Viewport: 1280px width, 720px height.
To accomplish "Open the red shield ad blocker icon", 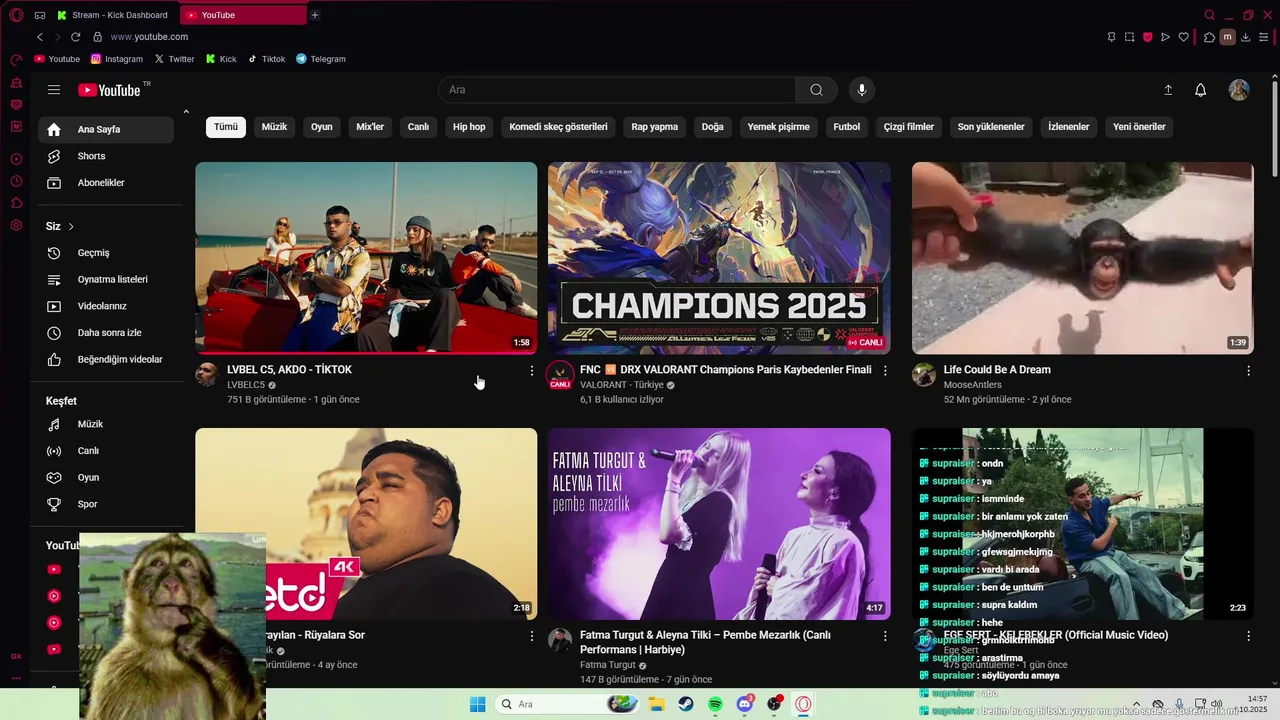I will click(1147, 37).
